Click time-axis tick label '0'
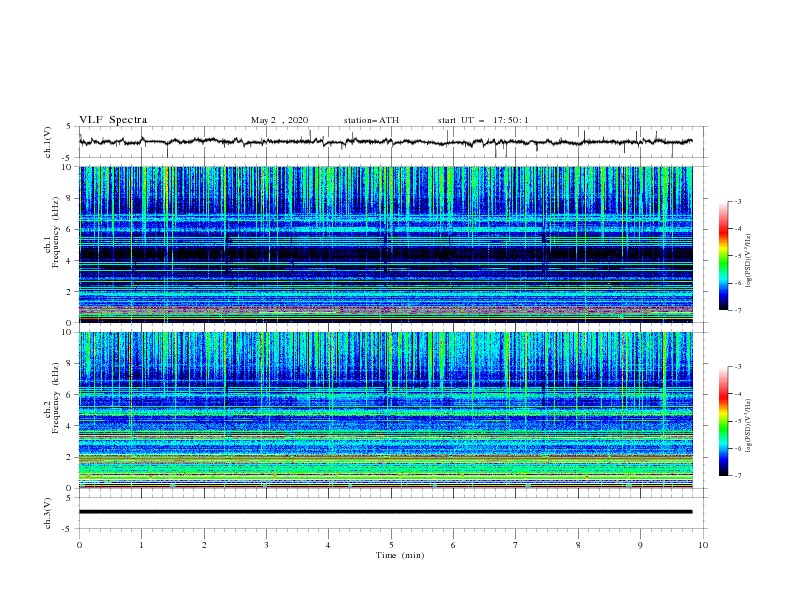The height and width of the screenshot is (612, 792). click(x=79, y=545)
